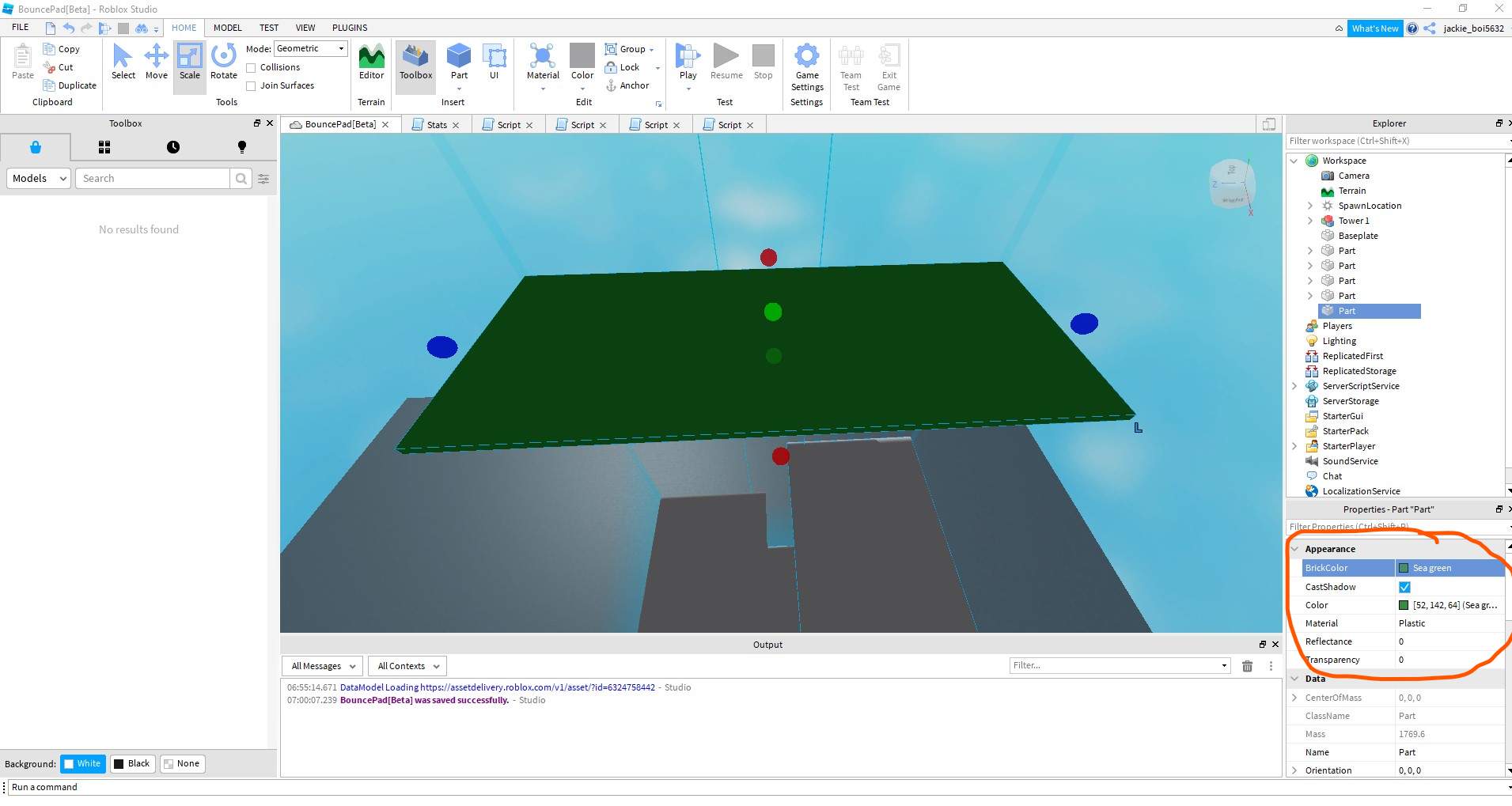Enable the Collisions checkbox
The height and width of the screenshot is (806, 1512).
point(251,68)
